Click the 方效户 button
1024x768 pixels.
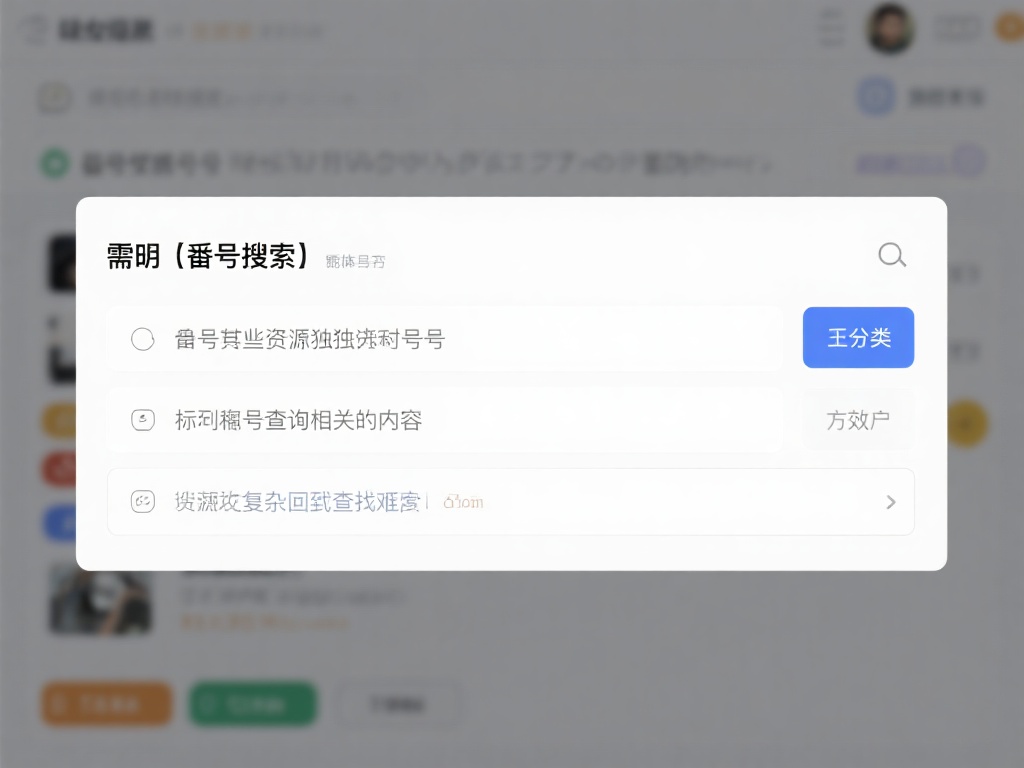[858, 420]
